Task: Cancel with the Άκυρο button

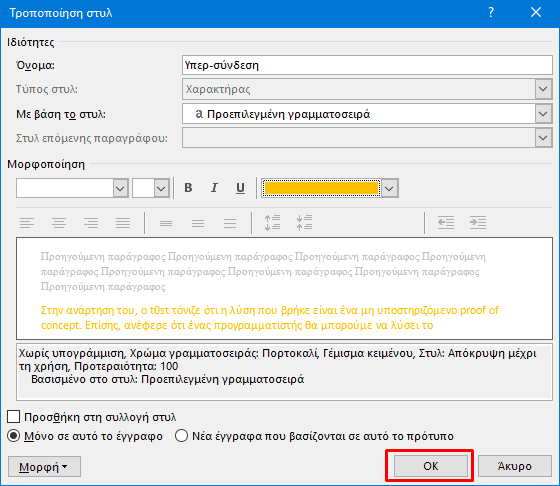Action: (515, 466)
